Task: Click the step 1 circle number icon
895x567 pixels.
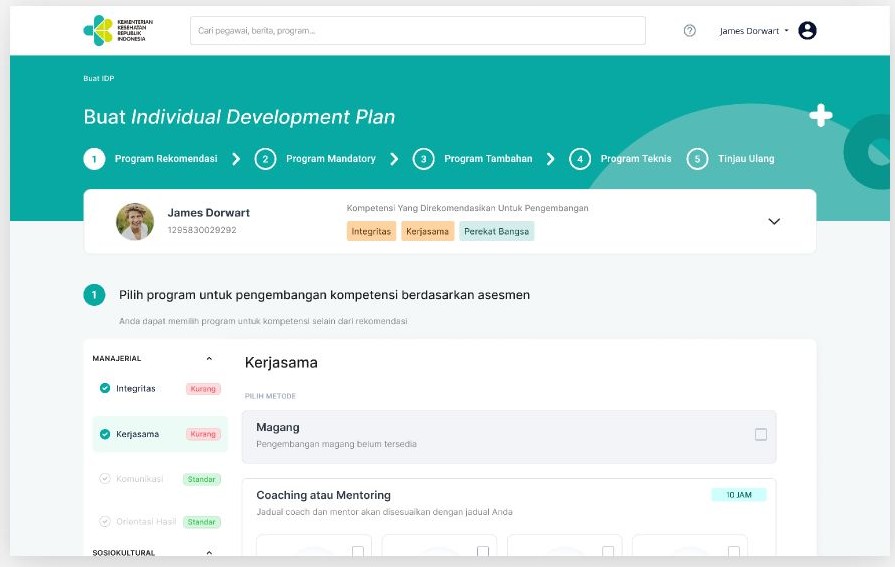Action: (94, 159)
